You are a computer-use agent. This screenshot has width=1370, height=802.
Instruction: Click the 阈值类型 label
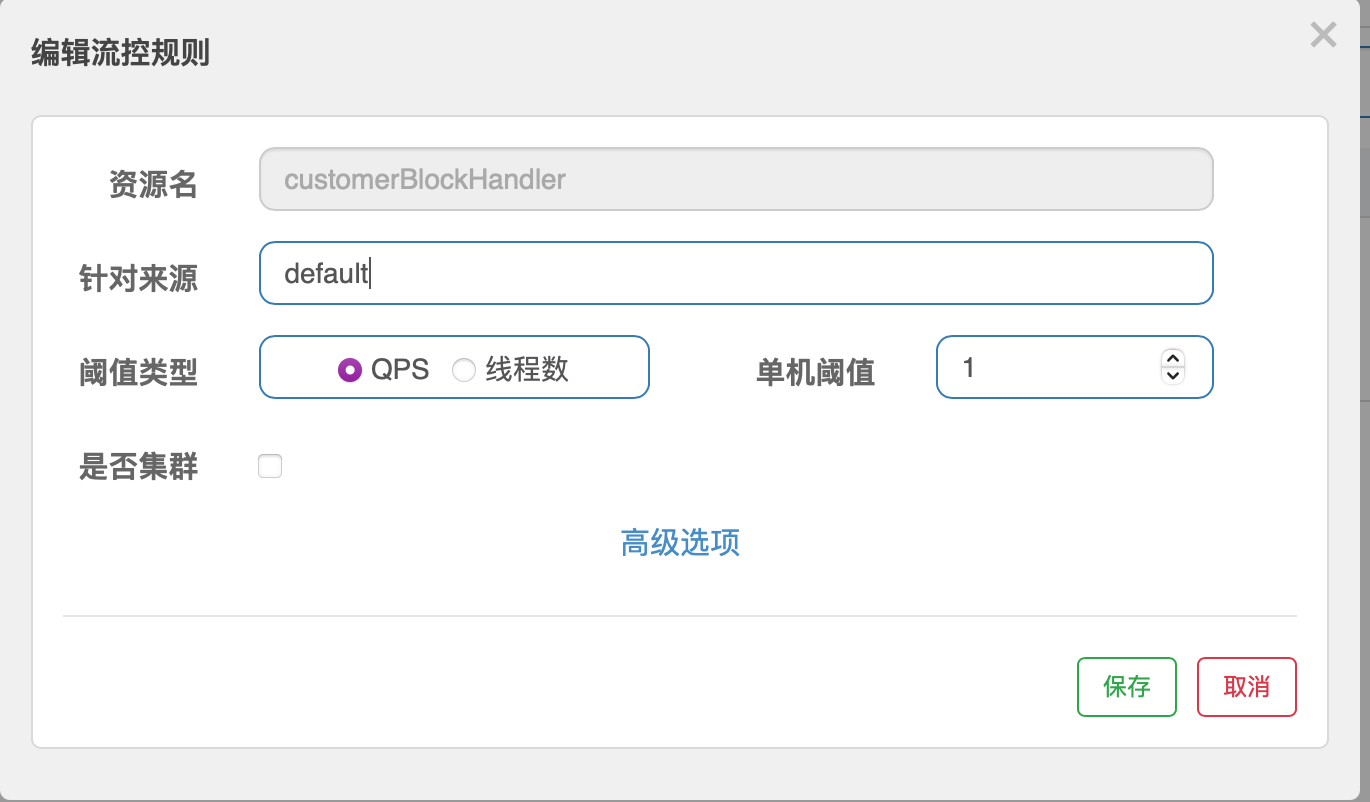tap(138, 372)
